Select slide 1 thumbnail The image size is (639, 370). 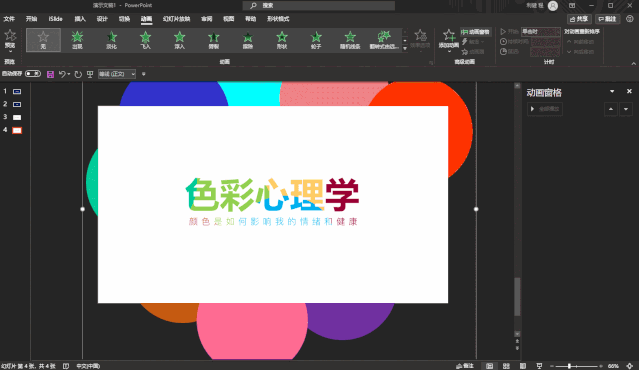pyautogui.click(x=17, y=92)
